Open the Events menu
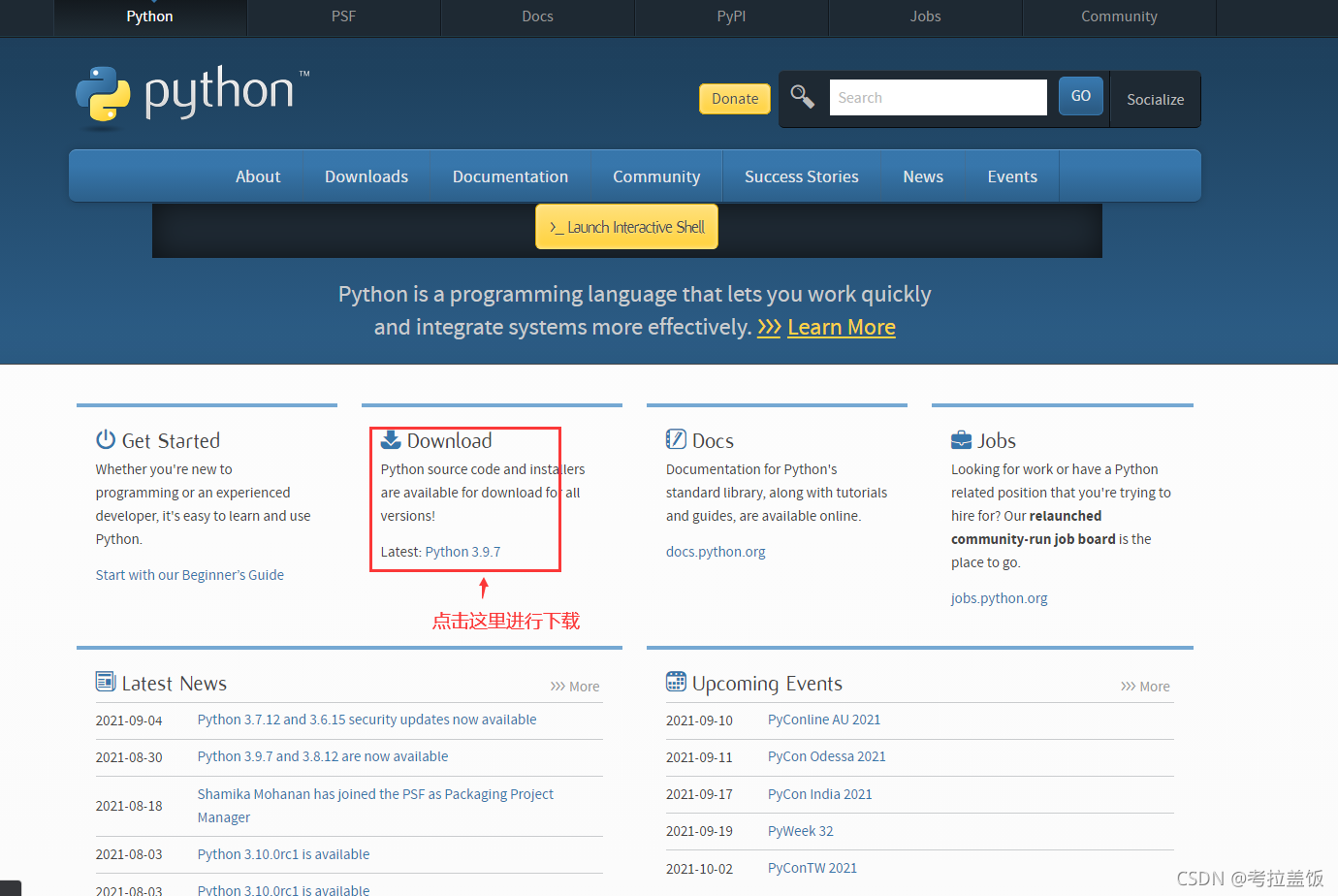Image resolution: width=1338 pixels, height=896 pixels. [1012, 176]
